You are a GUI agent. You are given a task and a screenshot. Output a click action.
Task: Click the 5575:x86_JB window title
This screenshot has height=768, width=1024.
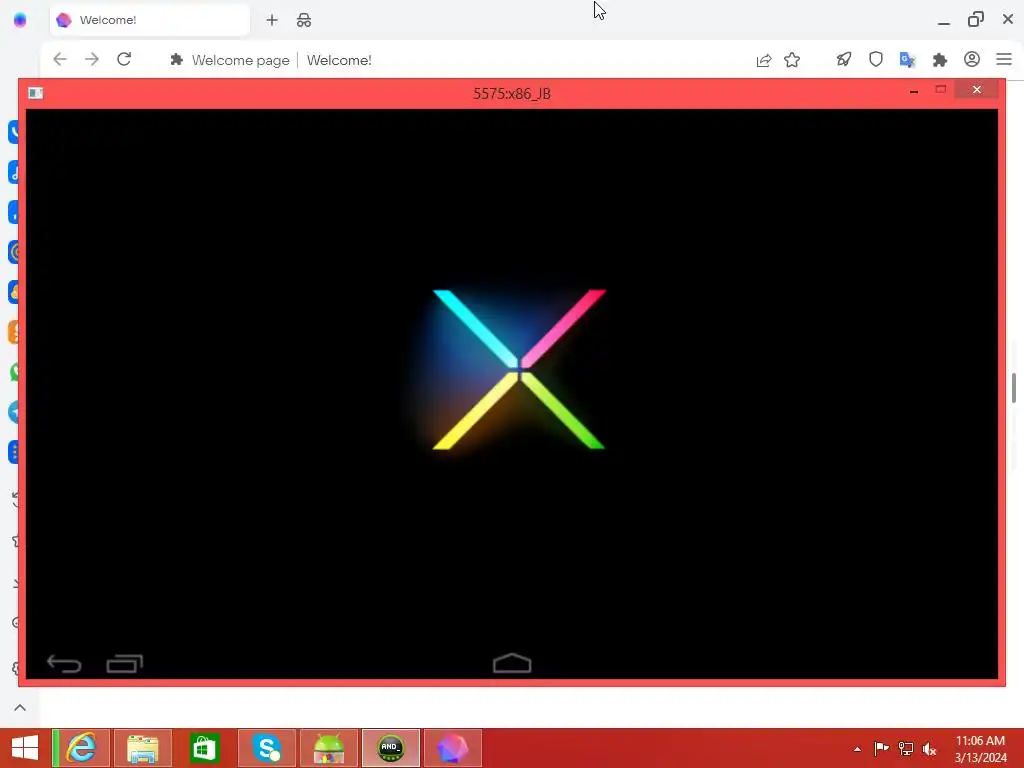pyautogui.click(x=512, y=93)
